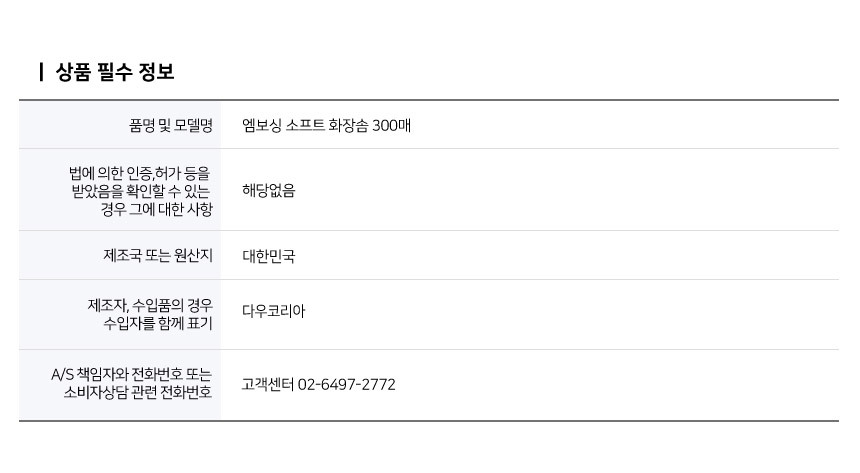Click the vertical bar marker beside the heading

click(41, 72)
